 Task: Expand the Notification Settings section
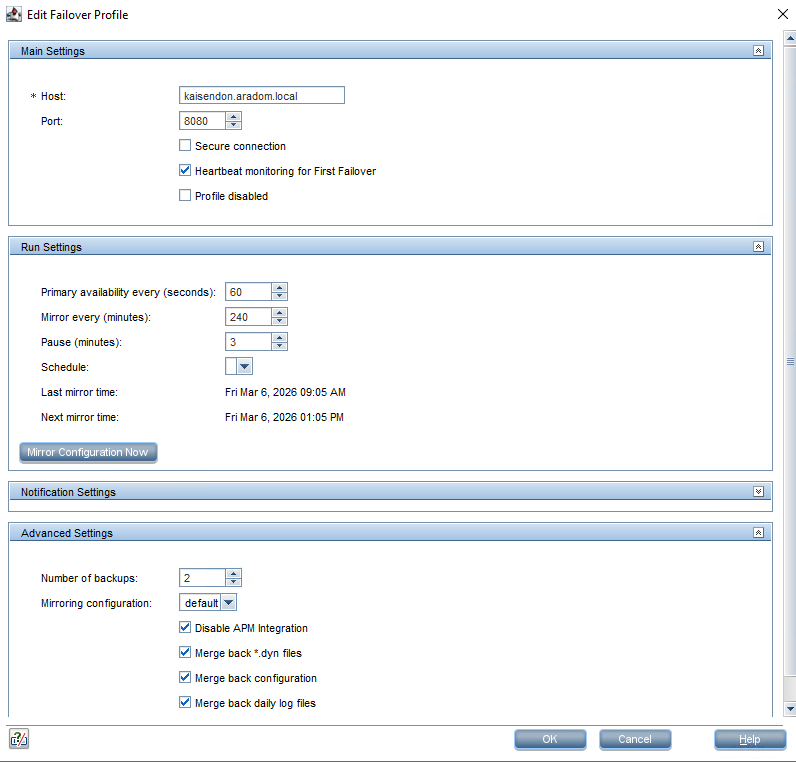pos(758,491)
